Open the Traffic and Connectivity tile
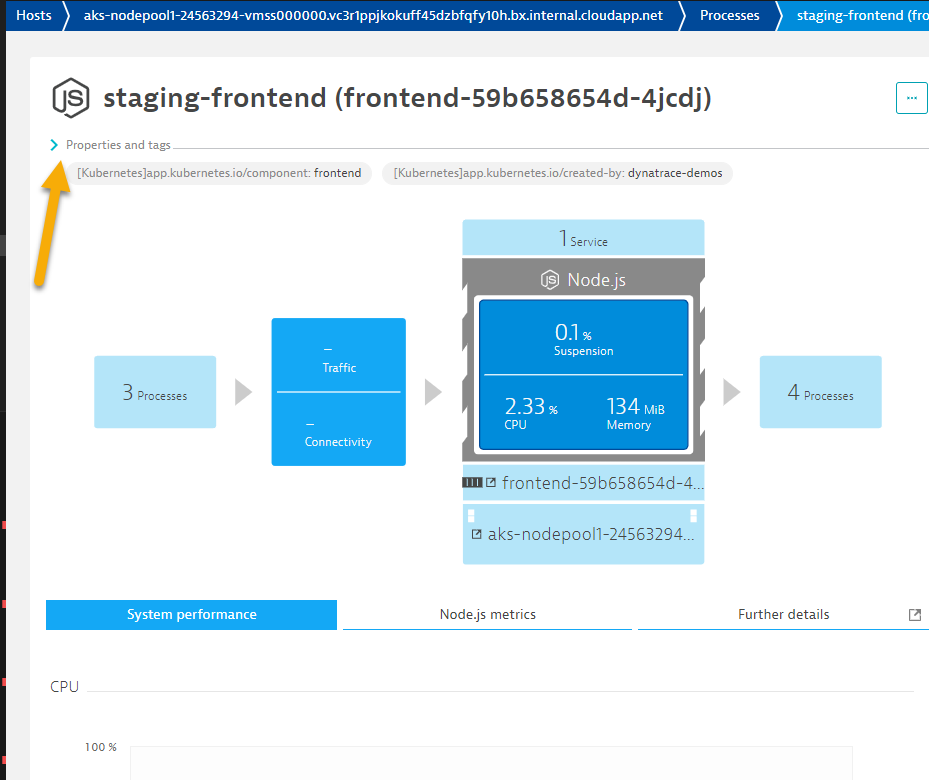 click(x=338, y=392)
